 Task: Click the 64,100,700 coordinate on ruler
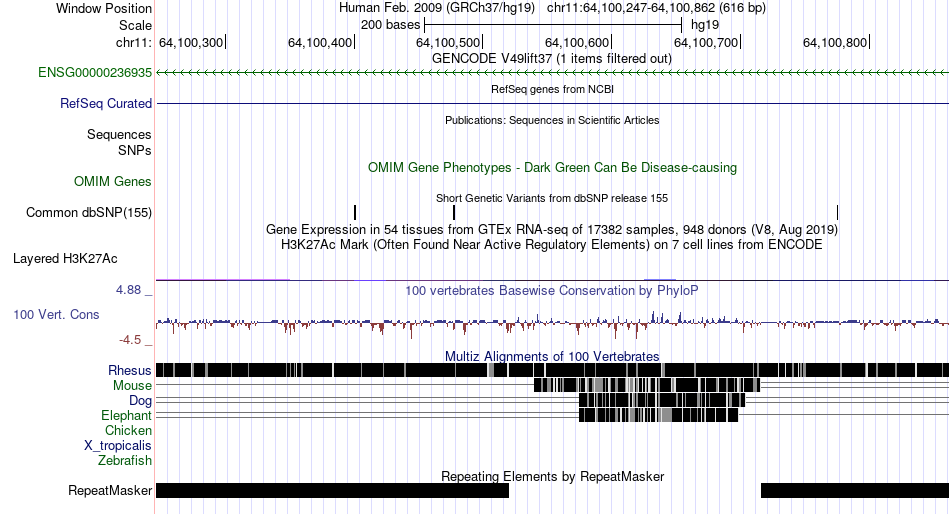pos(706,42)
